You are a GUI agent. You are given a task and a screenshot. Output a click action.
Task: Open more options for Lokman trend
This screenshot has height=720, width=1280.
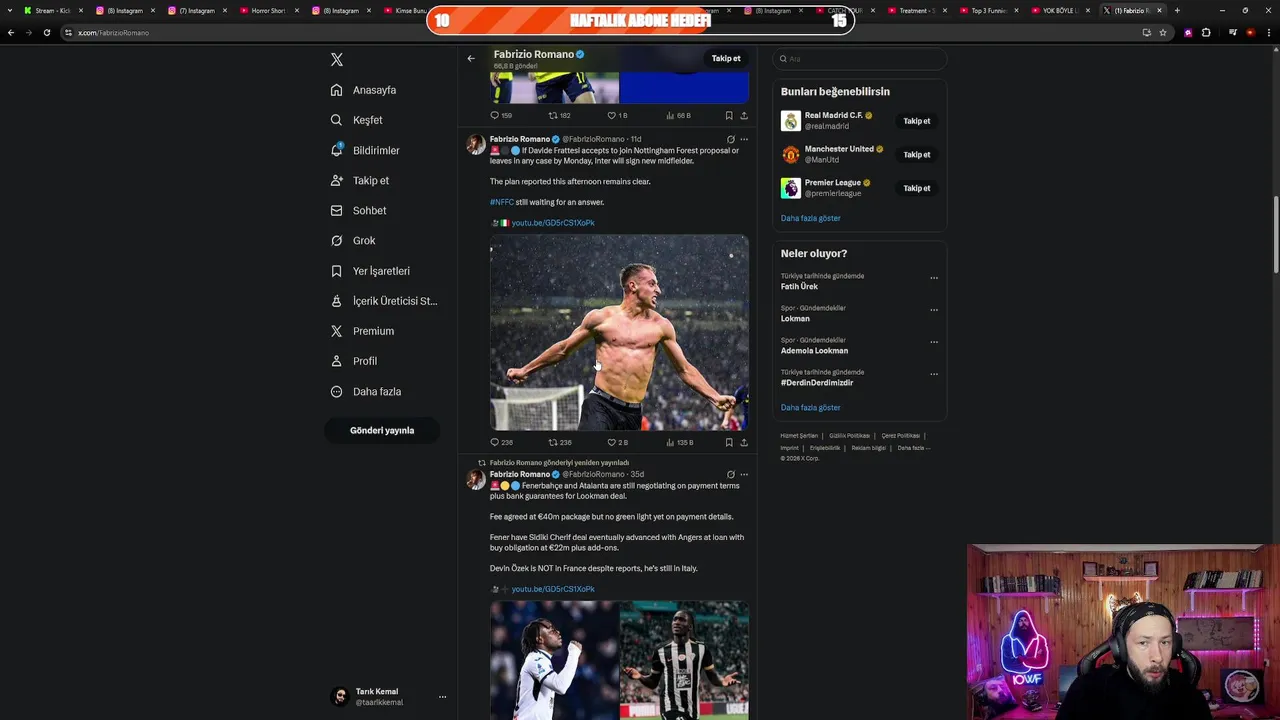point(934,310)
